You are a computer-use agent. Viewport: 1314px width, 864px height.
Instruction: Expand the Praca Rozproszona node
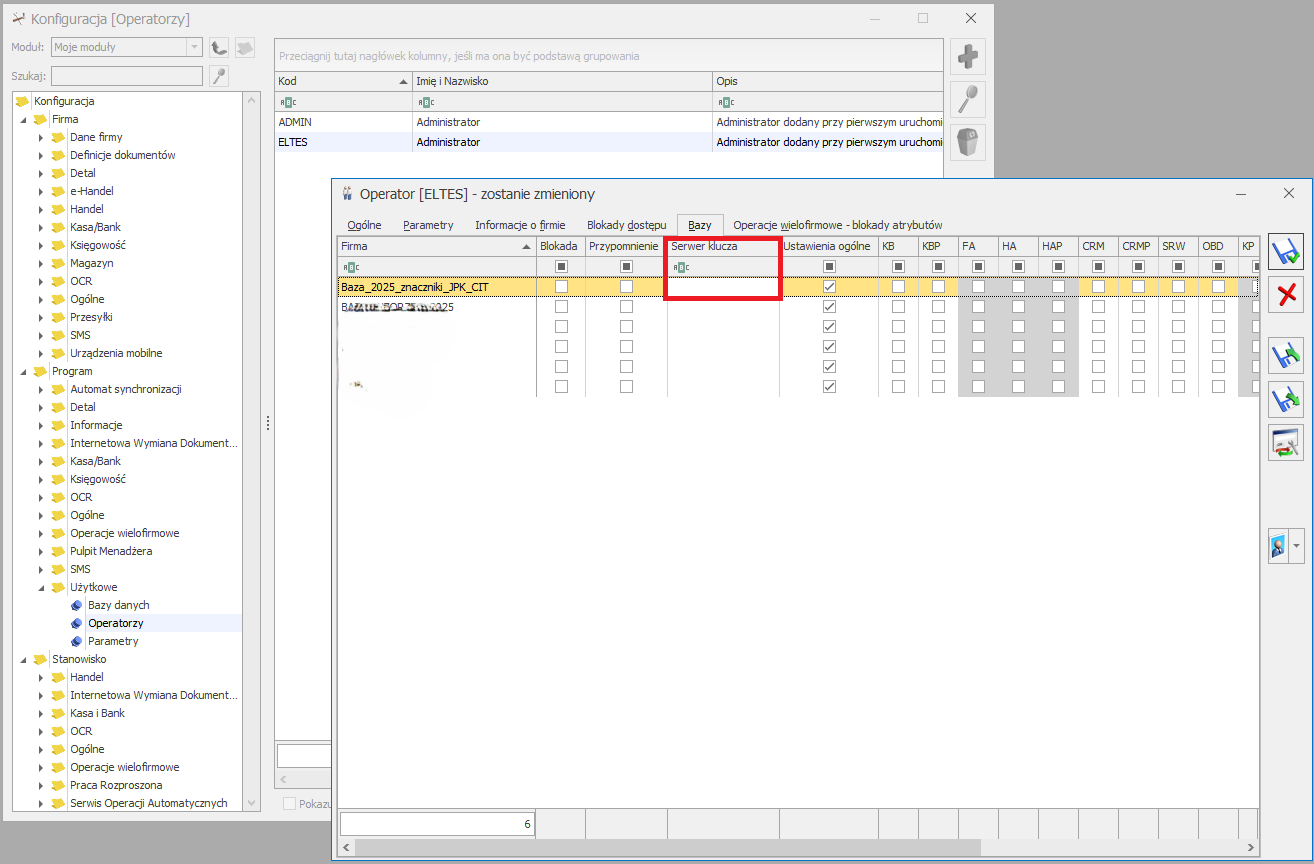click(41, 785)
